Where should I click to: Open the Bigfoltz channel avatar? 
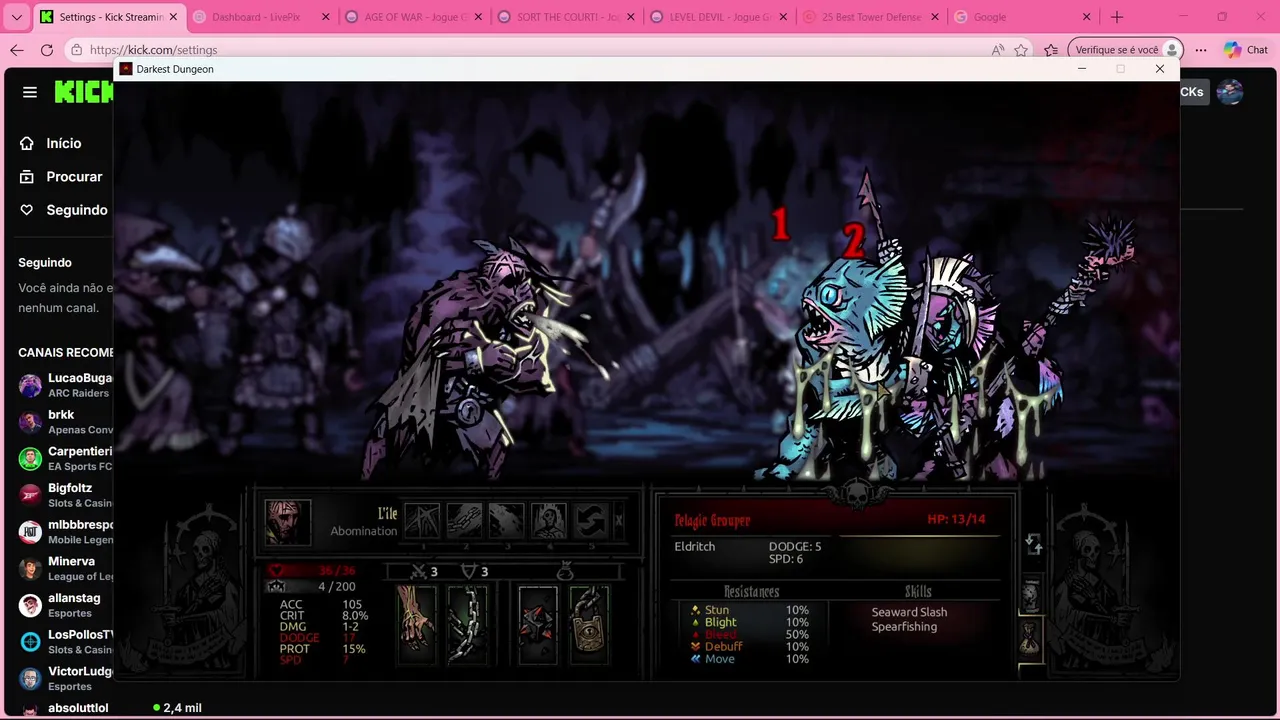tap(30, 495)
